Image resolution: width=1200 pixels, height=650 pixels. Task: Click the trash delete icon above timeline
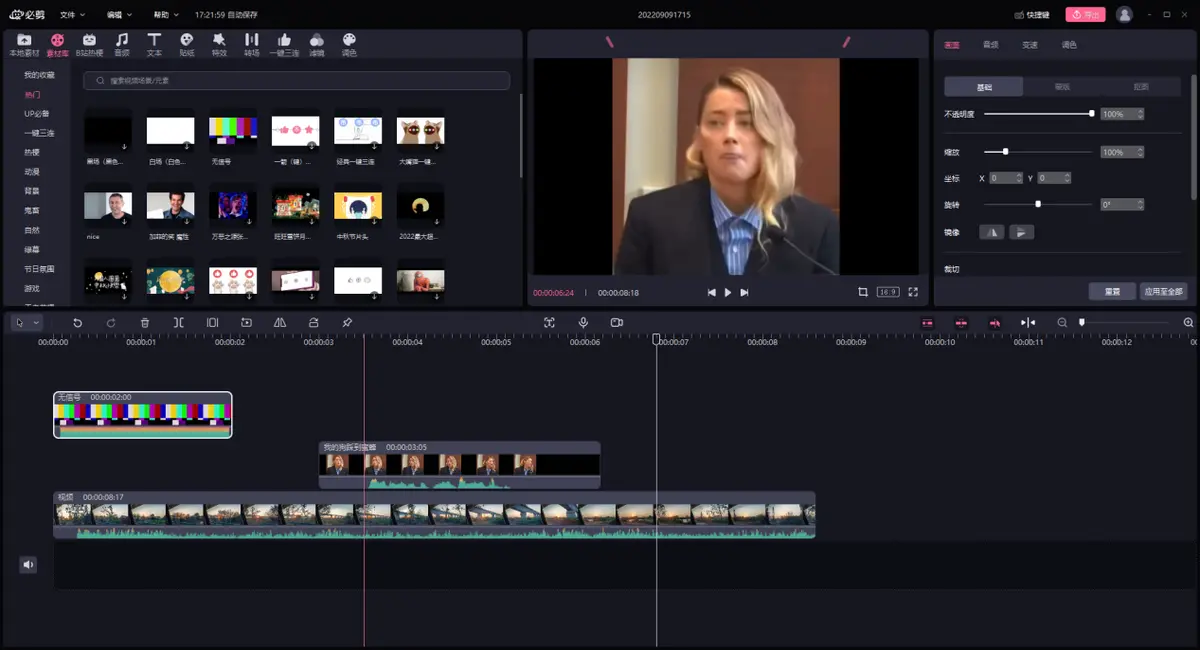click(x=145, y=323)
